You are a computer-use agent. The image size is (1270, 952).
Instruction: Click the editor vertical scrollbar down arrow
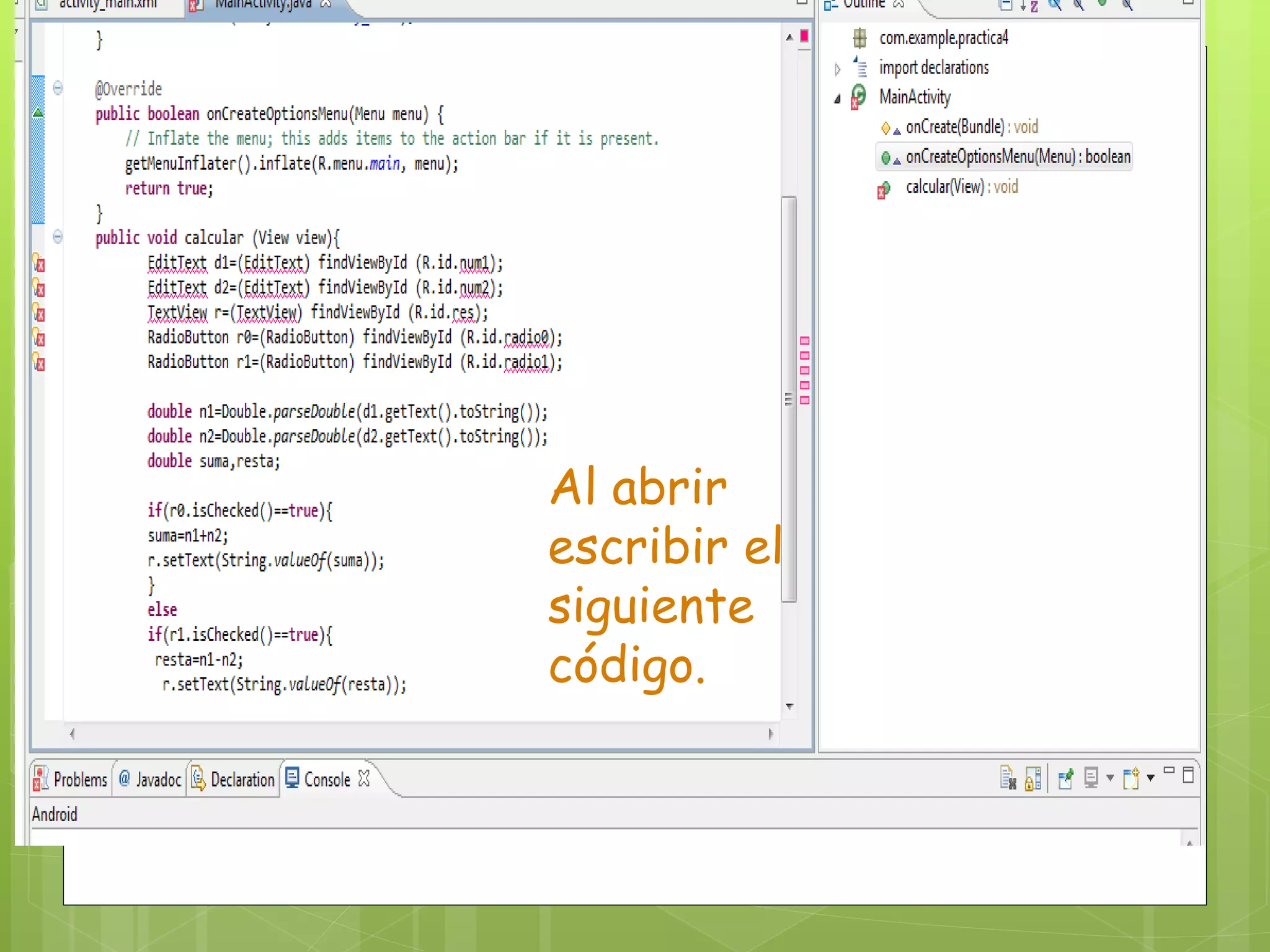[789, 706]
